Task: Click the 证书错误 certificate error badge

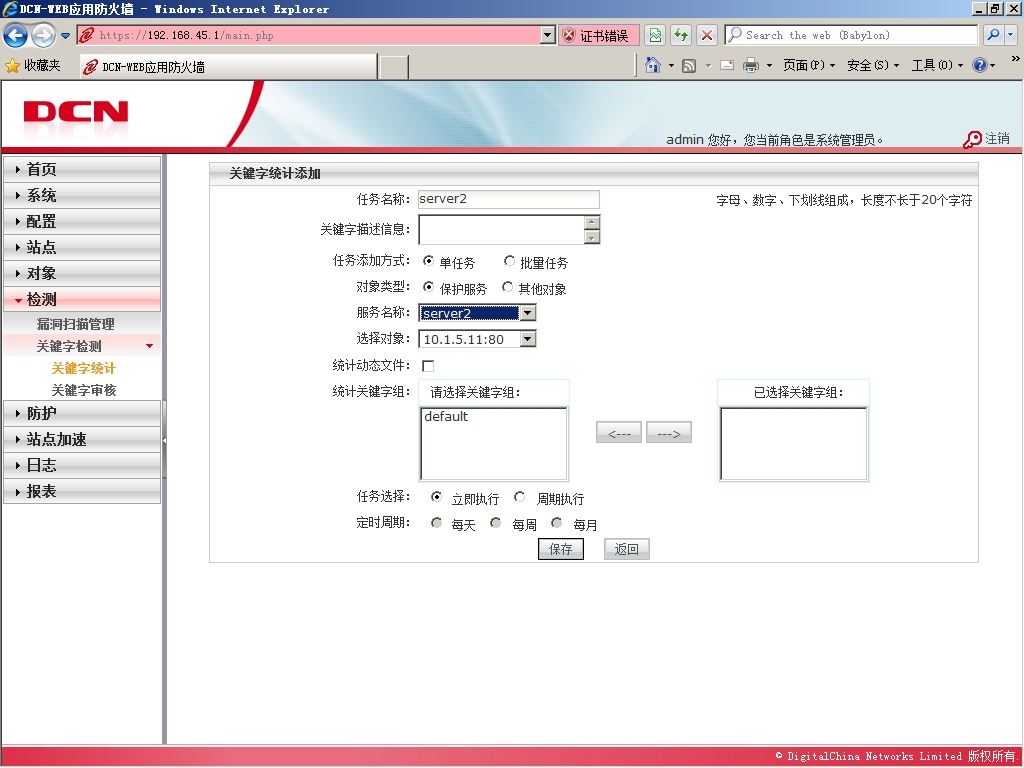Action: pyautogui.click(x=598, y=36)
